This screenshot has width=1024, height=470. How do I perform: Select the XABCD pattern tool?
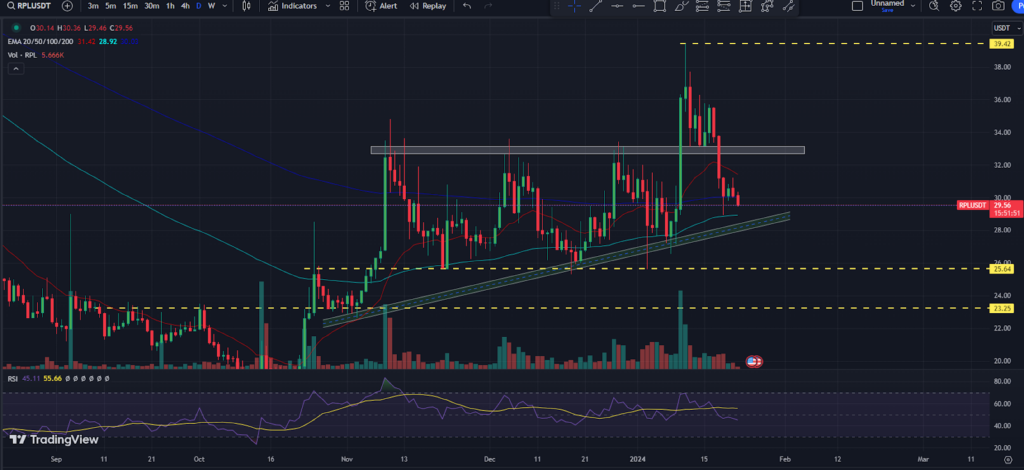[x=767, y=6]
